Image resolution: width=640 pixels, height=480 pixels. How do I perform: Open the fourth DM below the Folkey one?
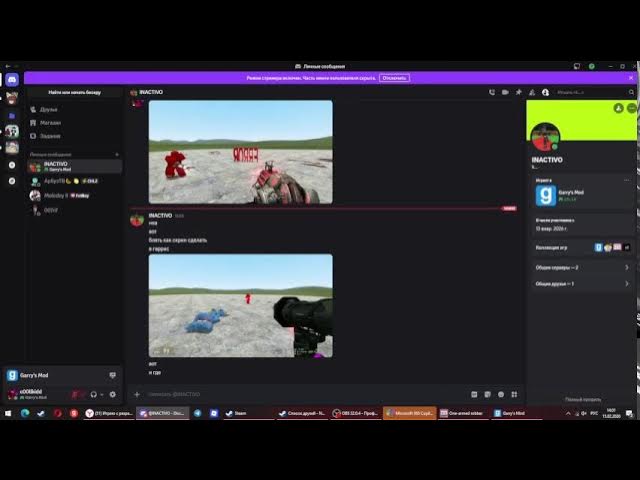tap(75, 211)
